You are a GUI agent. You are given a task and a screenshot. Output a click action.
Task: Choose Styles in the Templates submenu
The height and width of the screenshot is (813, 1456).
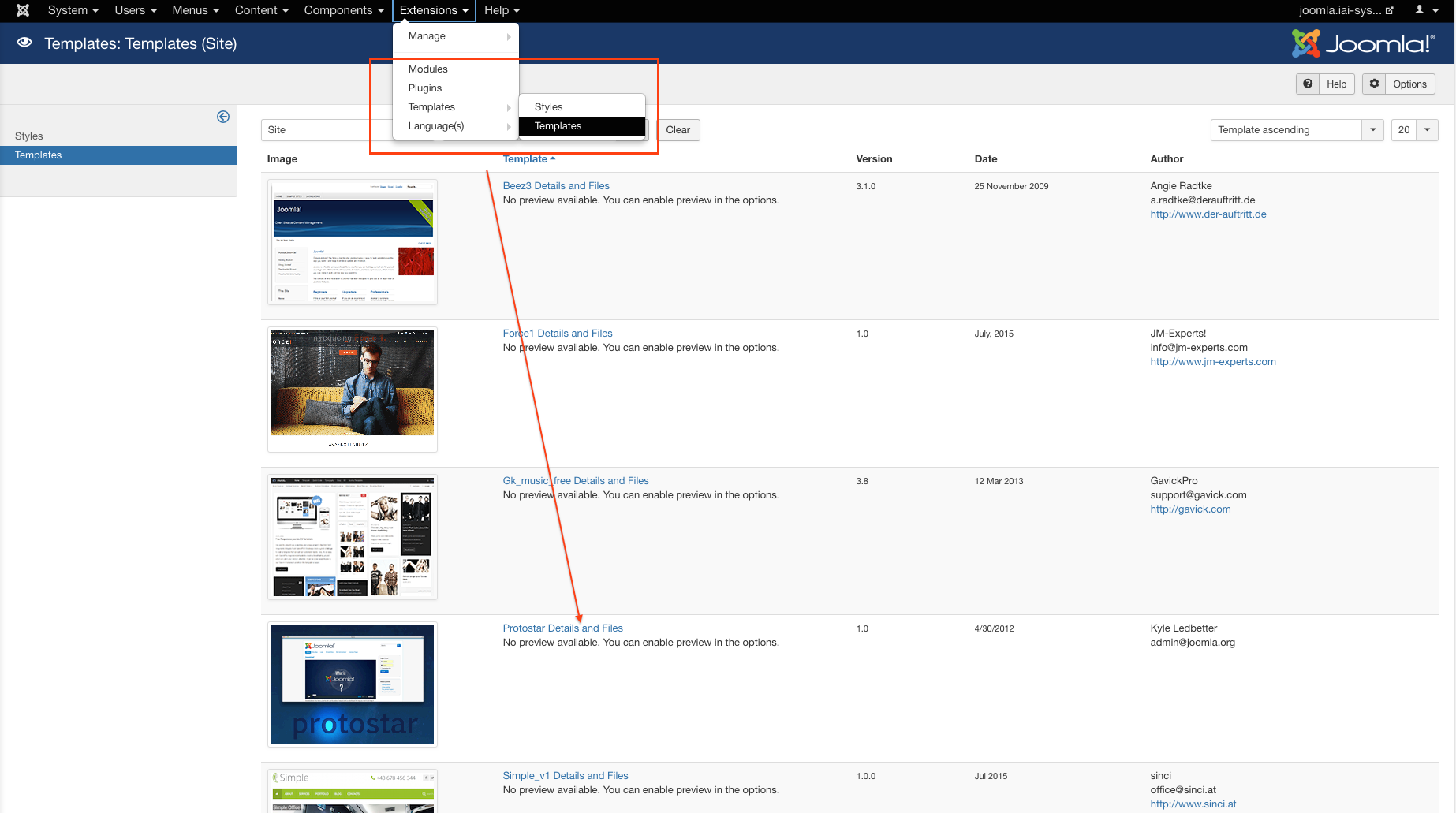582,107
